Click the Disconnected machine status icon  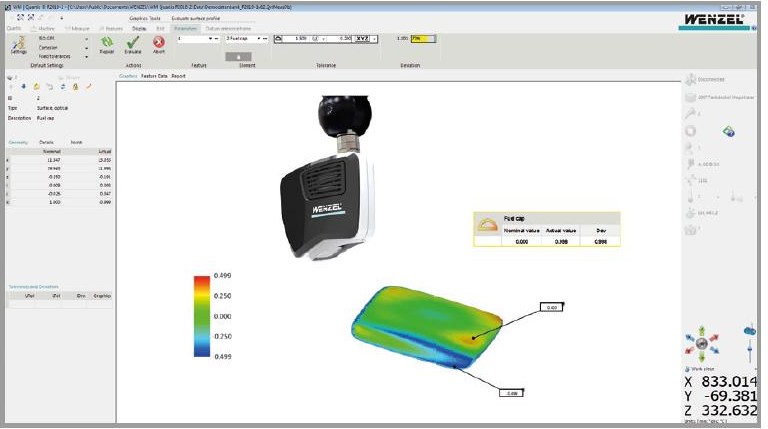[691, 79]
